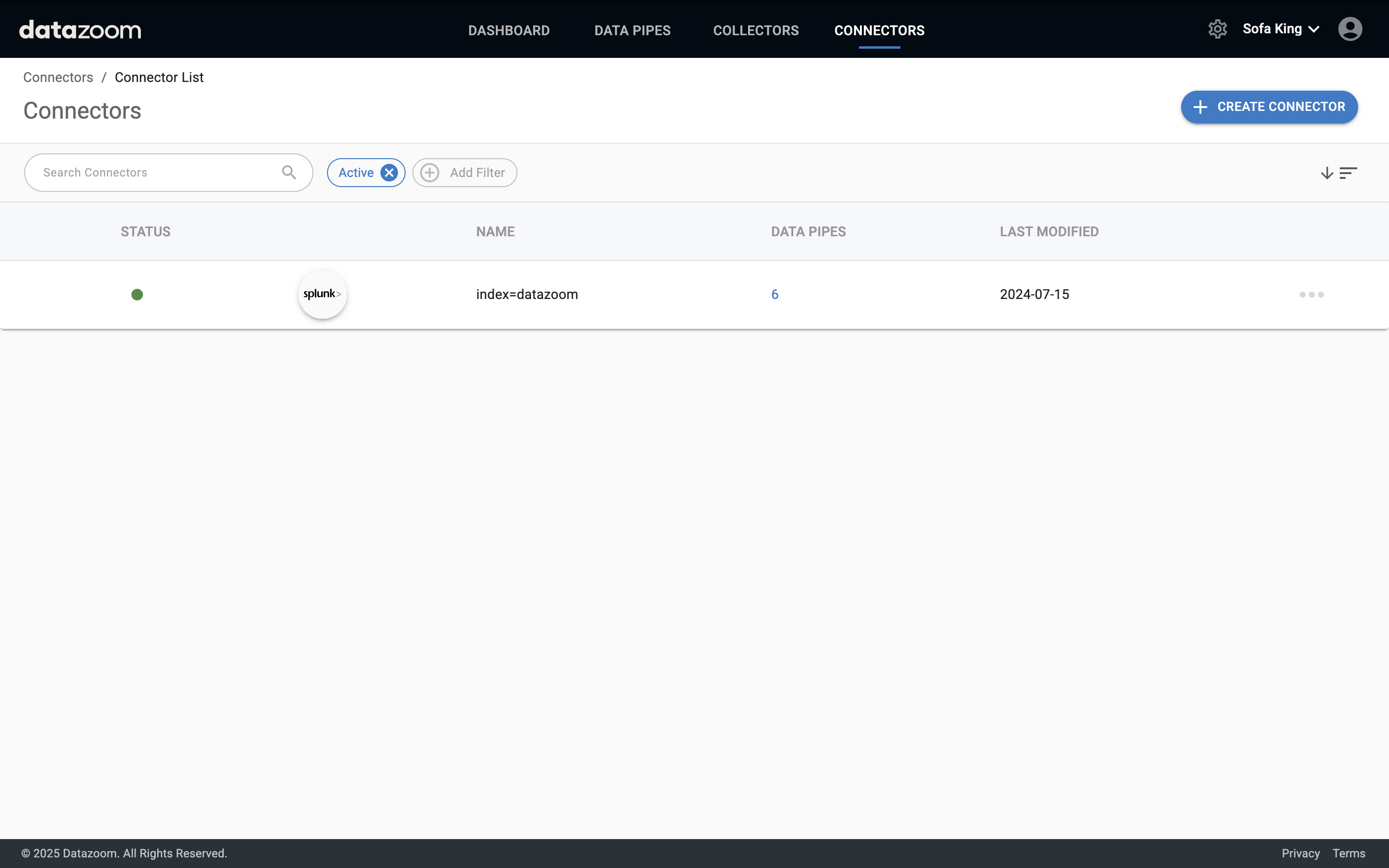Click the Status column header

point(146,231)
